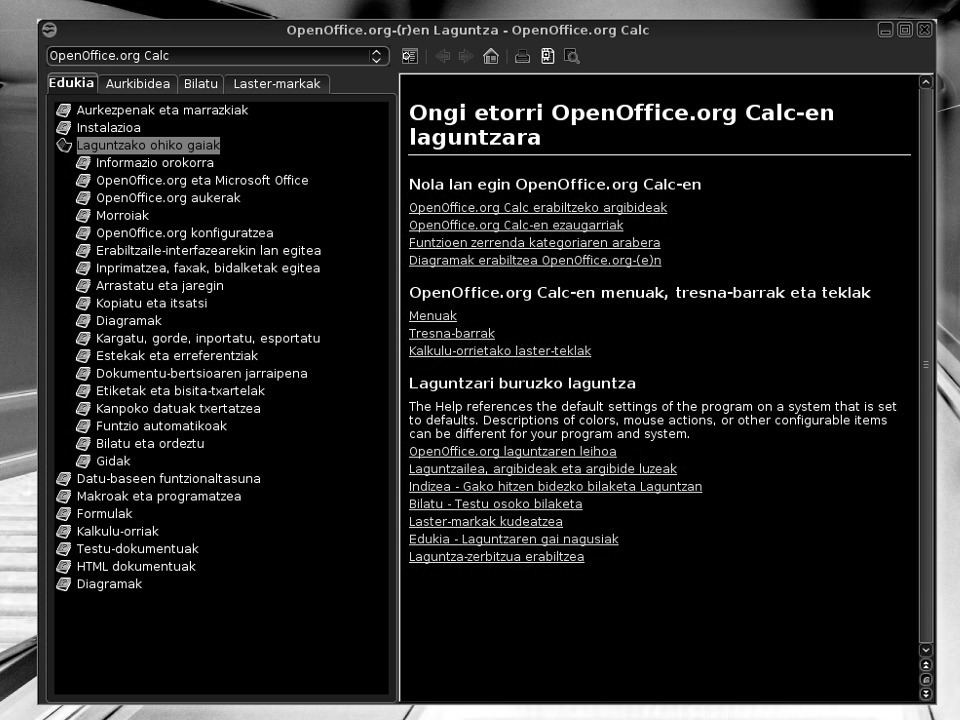Viewport: 960px width, 720px height.
Task: Open Bilatu - Testu osoko bilaketa link
Action: pyautogui.click(x=495, y=504)
